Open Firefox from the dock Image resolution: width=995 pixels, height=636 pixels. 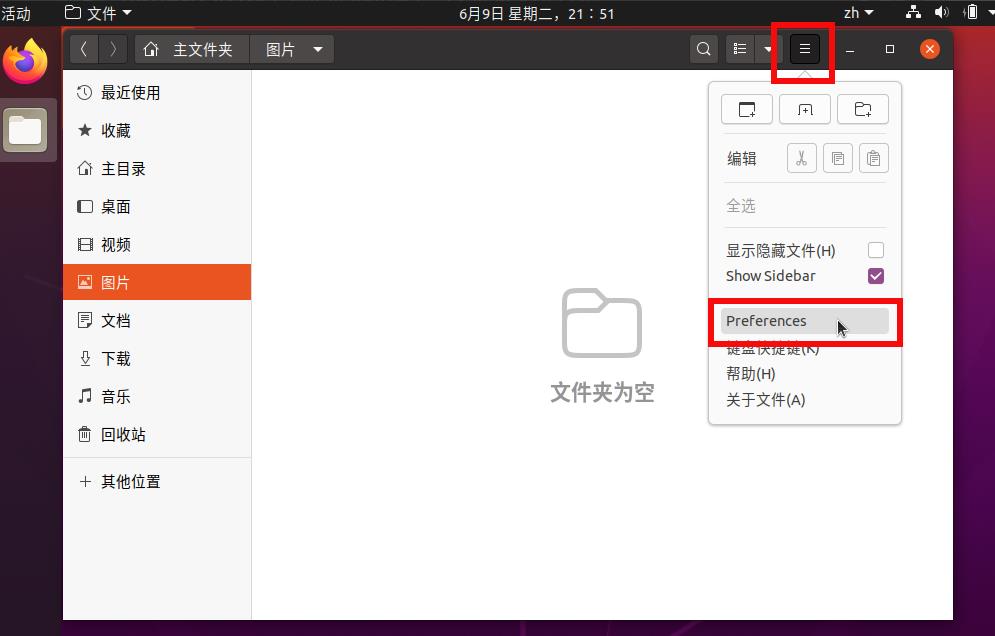pyautogui.click(x=25, y=64)
